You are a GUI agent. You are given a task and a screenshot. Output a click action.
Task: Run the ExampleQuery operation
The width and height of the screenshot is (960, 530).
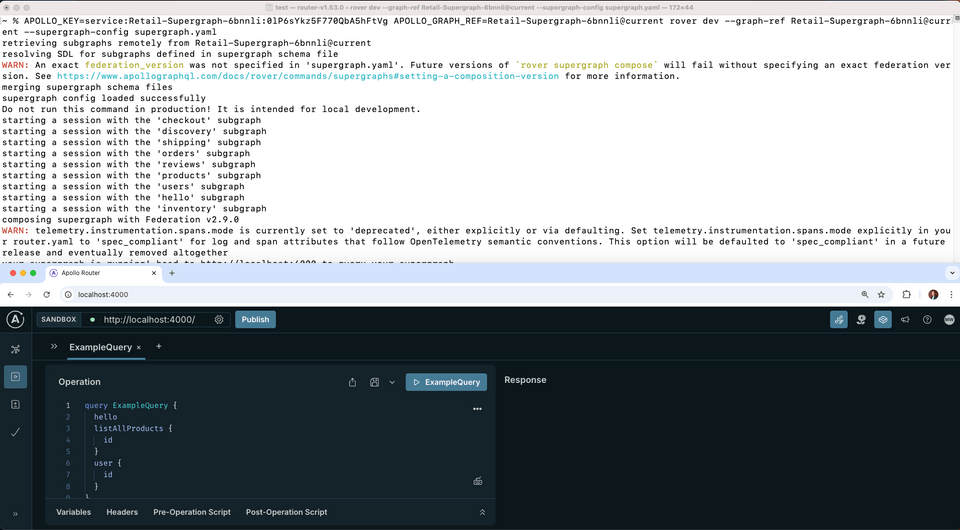(446, 383)
